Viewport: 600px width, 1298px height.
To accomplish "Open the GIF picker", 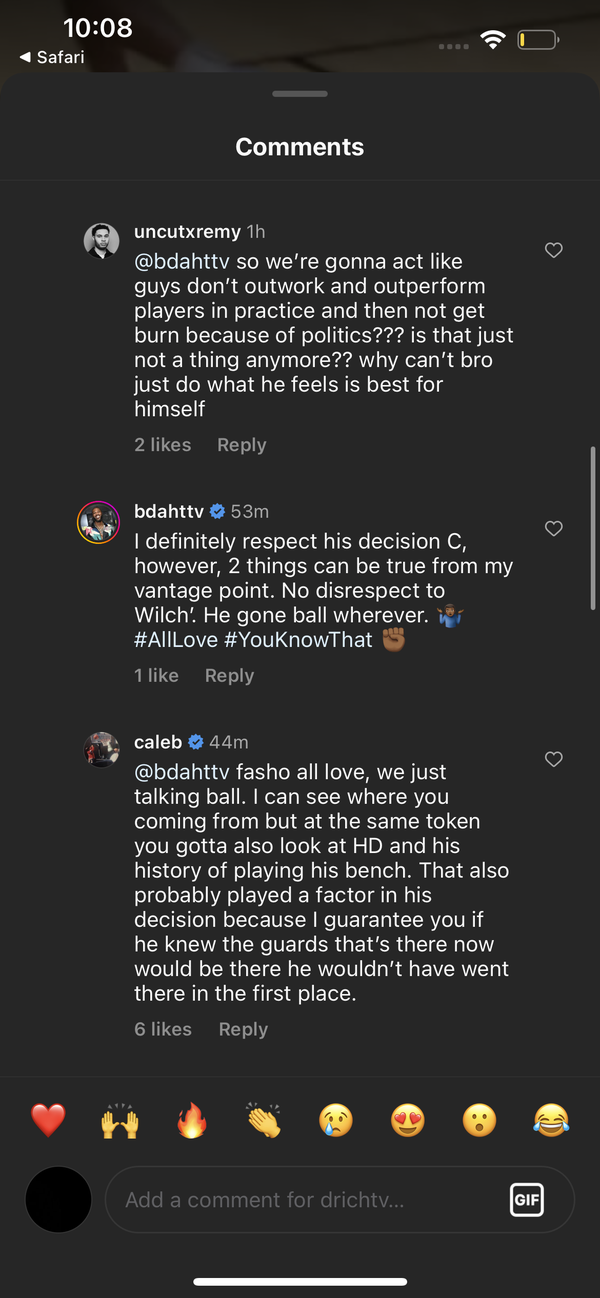I will (527, 1199).
